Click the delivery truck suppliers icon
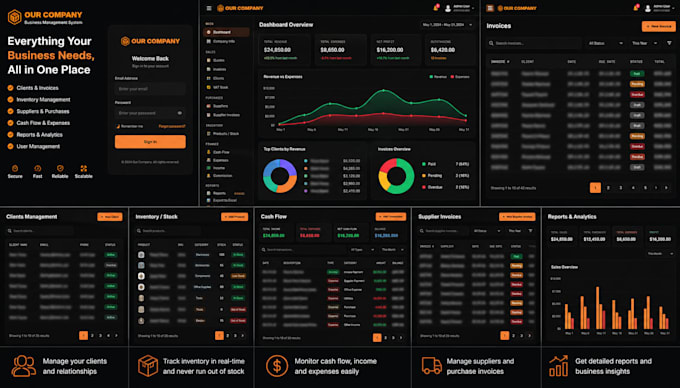Viewport: 680px width, 388px height. pos(432,365)
